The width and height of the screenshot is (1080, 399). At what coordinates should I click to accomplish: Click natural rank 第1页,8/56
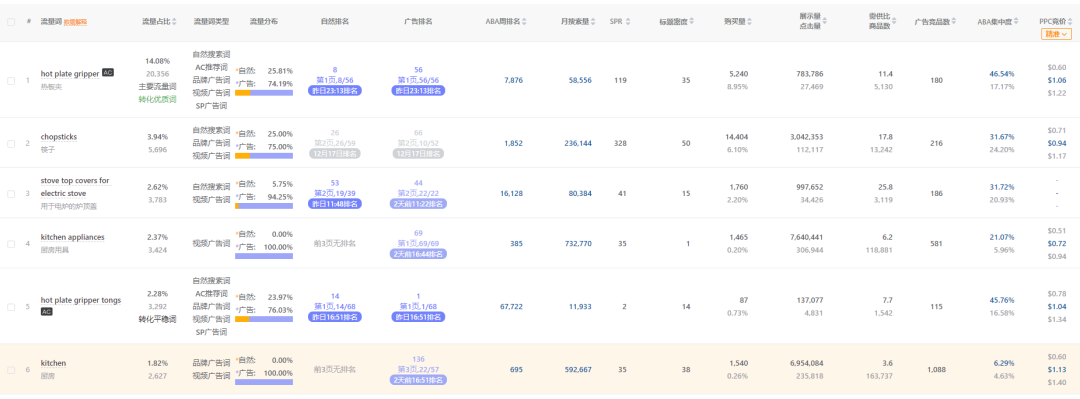pyautogui.click(x=335, y=80)
